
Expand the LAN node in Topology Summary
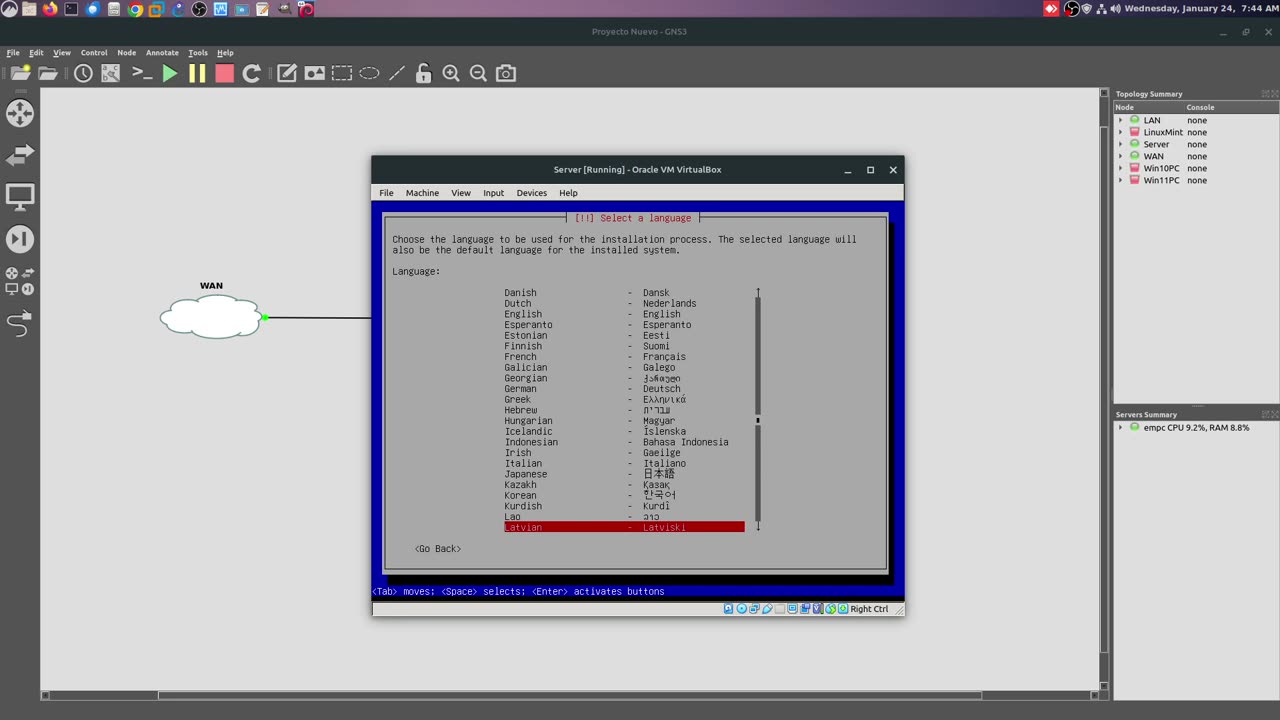point(1121,120)
